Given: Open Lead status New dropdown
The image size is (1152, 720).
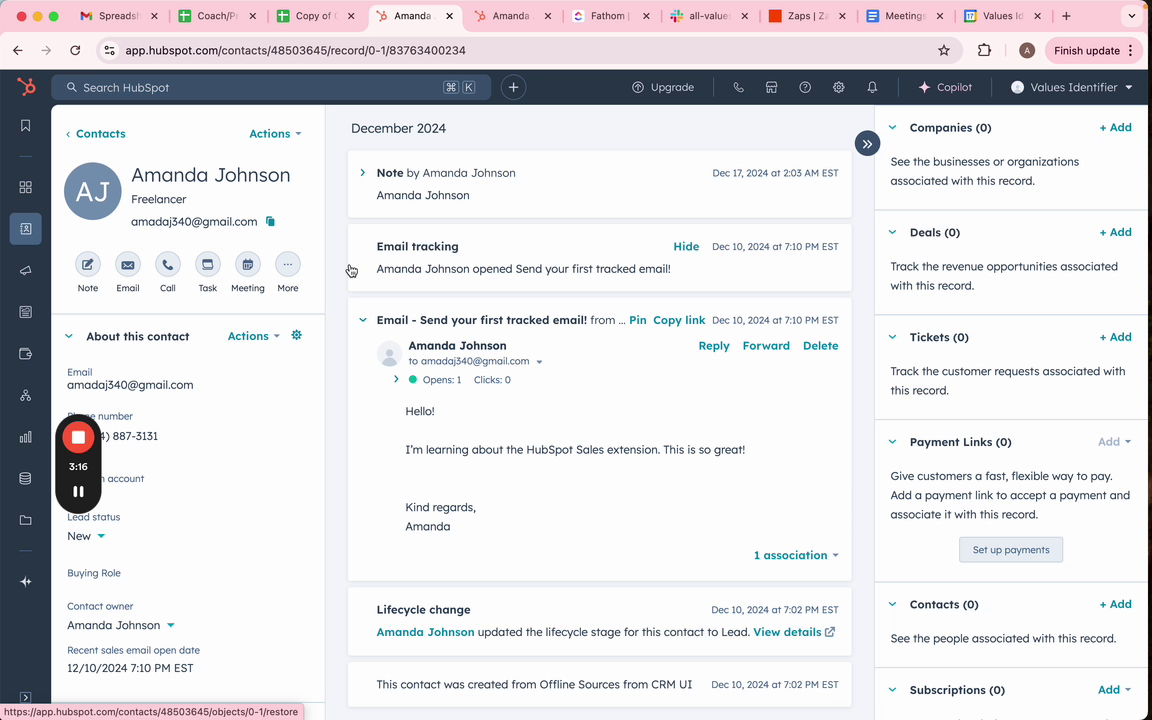Looking at the screenshot, I should click(x=86, y=536).
